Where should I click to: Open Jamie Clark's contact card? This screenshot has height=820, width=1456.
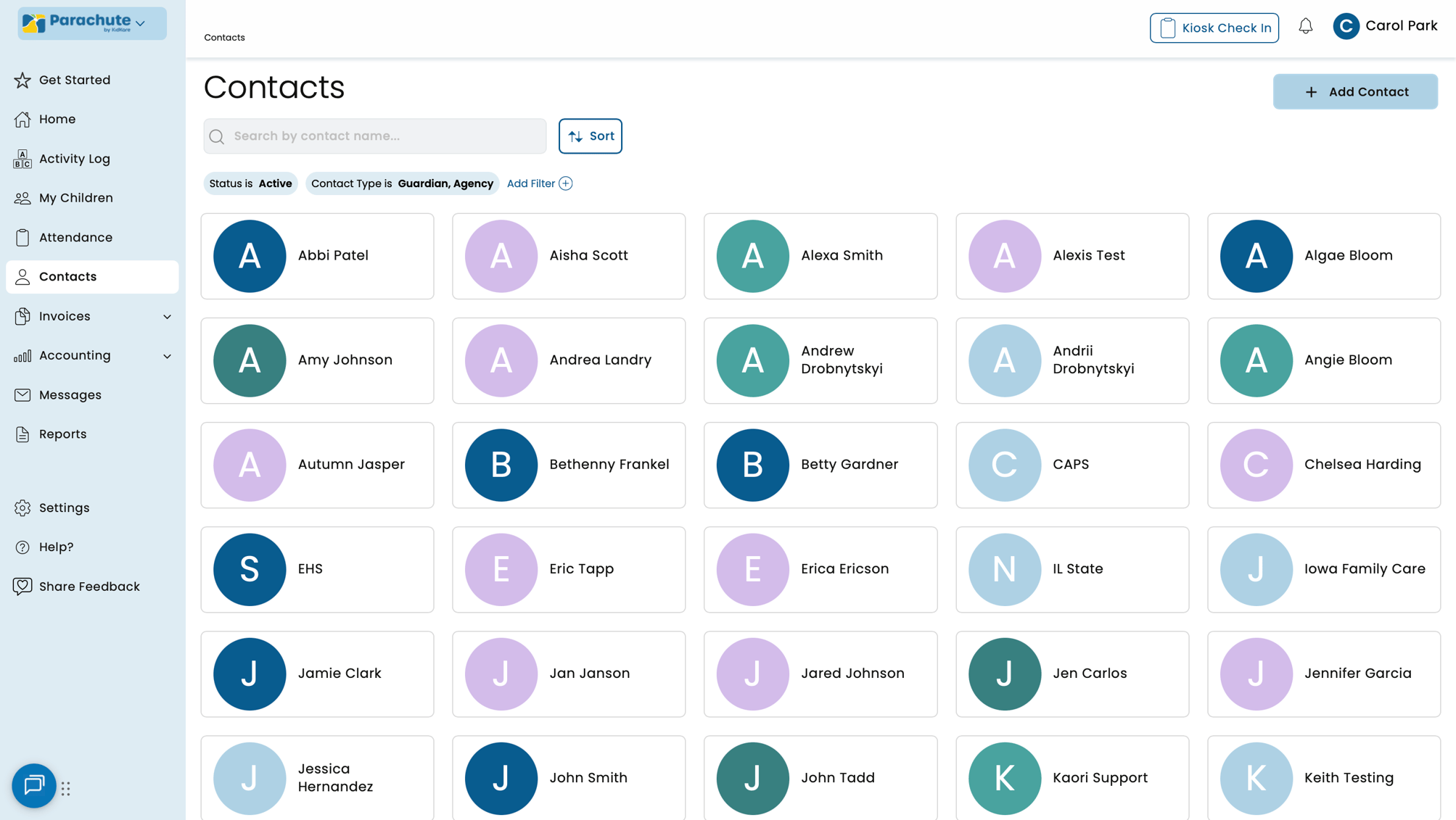pos(317,674)
